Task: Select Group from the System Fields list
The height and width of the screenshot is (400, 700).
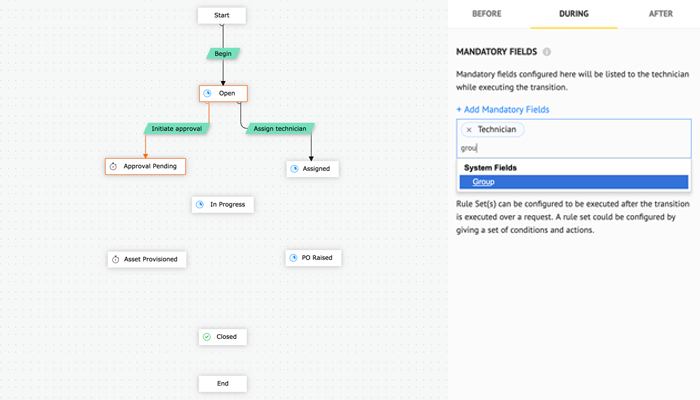Action: pyautogui.click(x=484, y=182)
